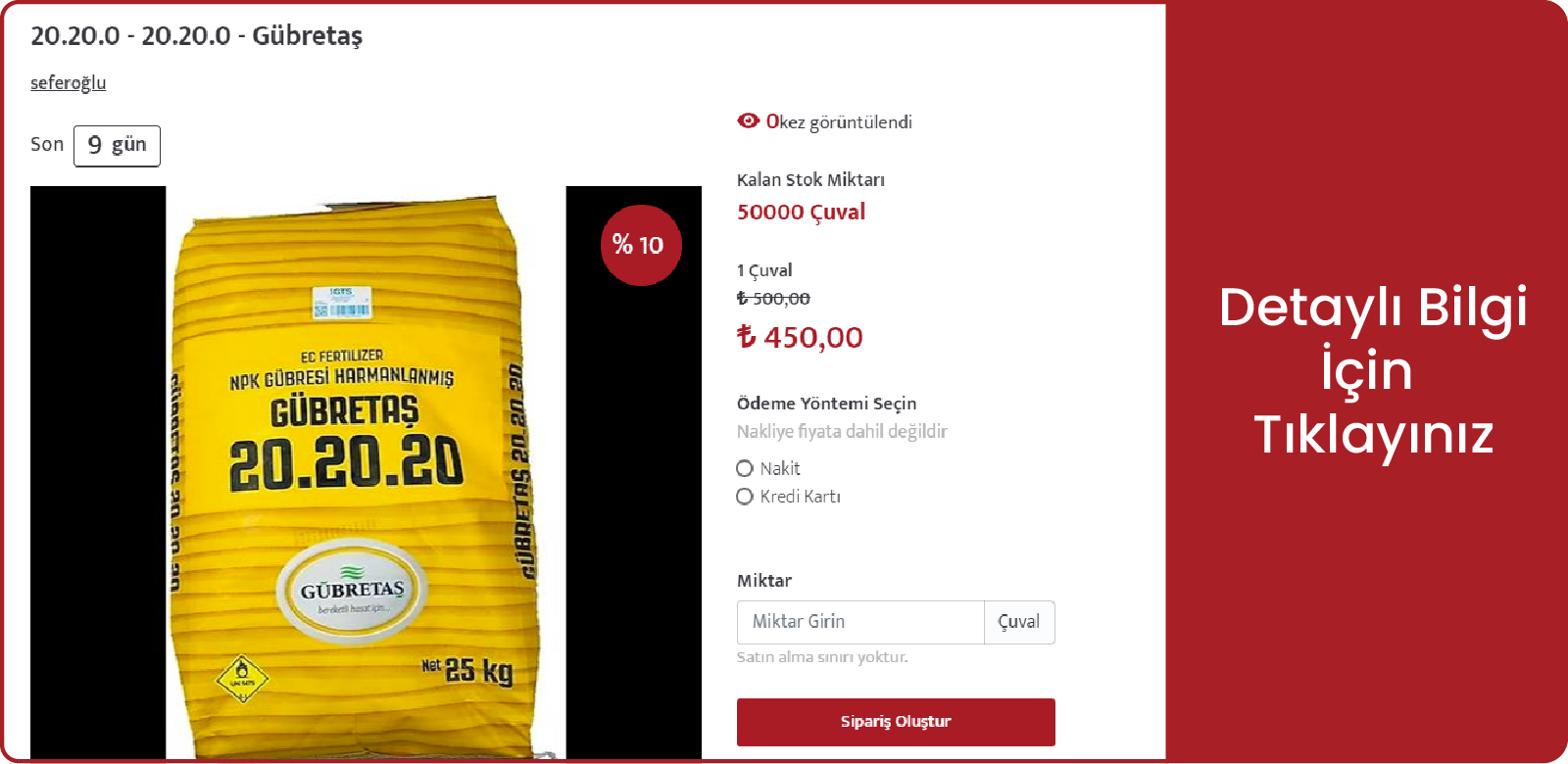Image resolution: width=1568 pixels, height=764 pixels.
Task: Click the Turkish lira symbol beside 450,00
Action: (x=747, y=337)
